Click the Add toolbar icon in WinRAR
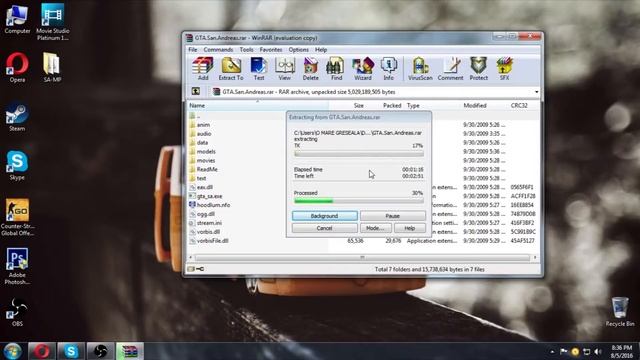The image size is (640, 360). [203, 69]
